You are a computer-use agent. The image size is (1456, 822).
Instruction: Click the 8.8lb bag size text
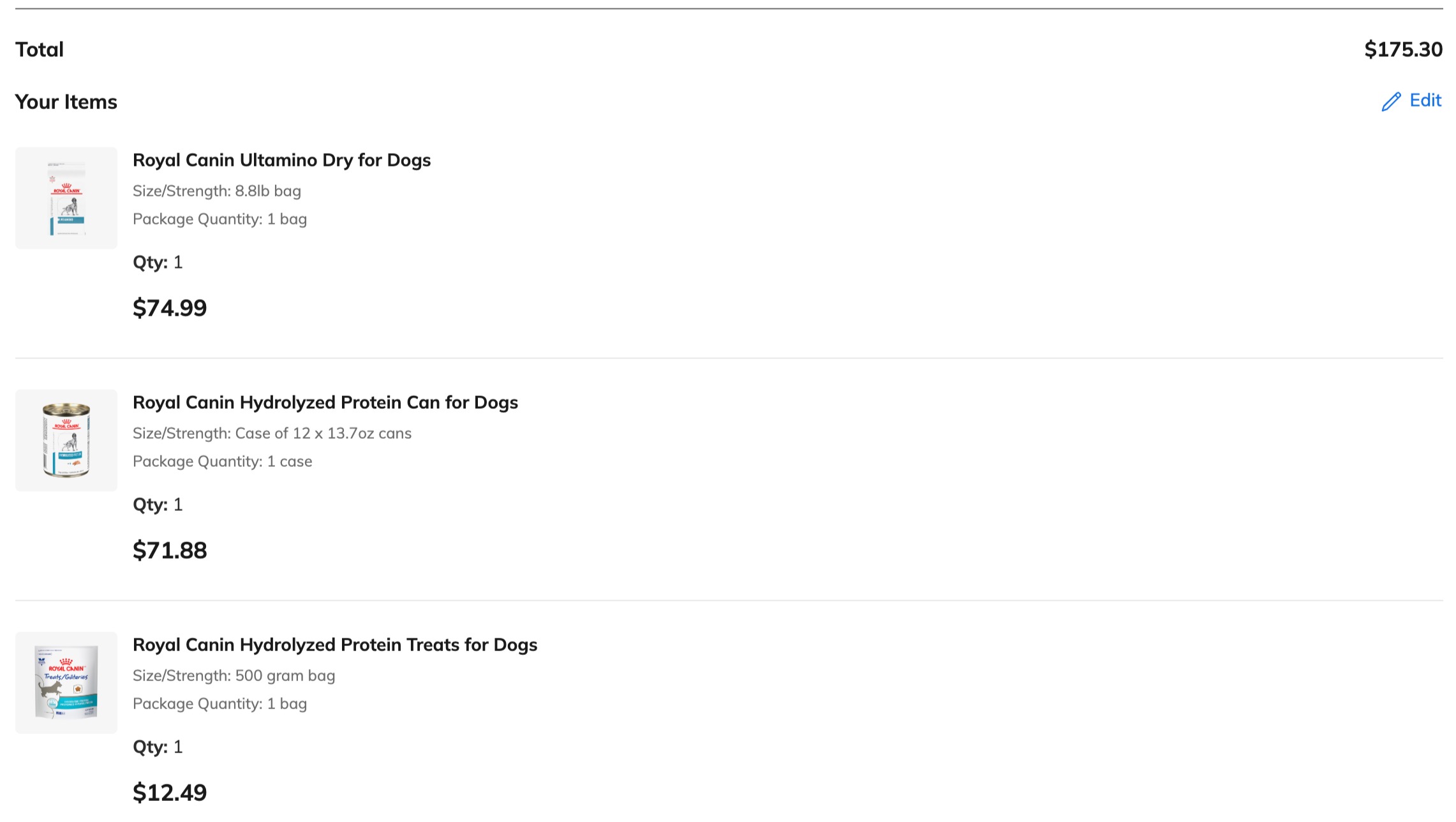pos(268,191)
